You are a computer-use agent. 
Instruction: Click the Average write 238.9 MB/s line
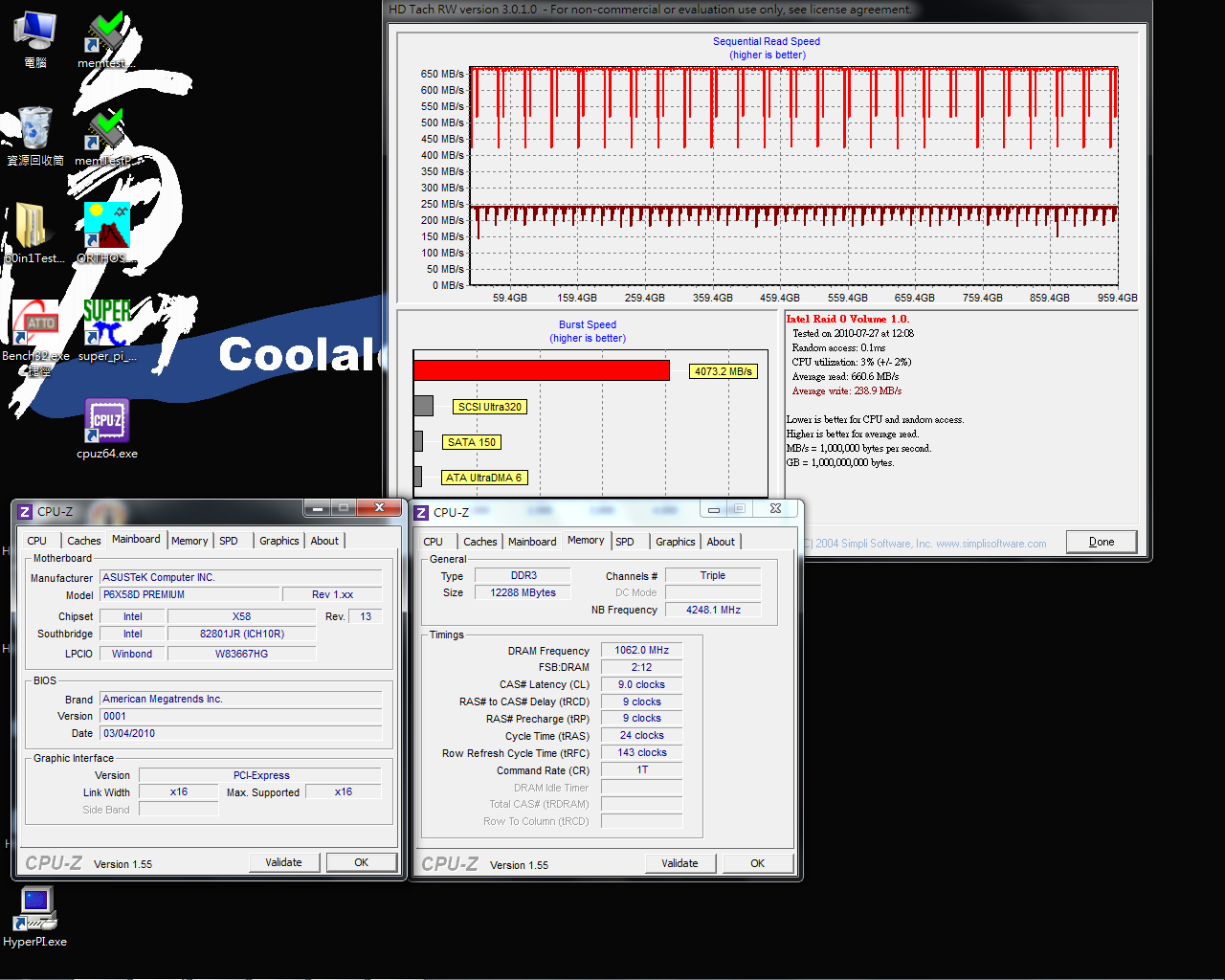tap(847, 391)
